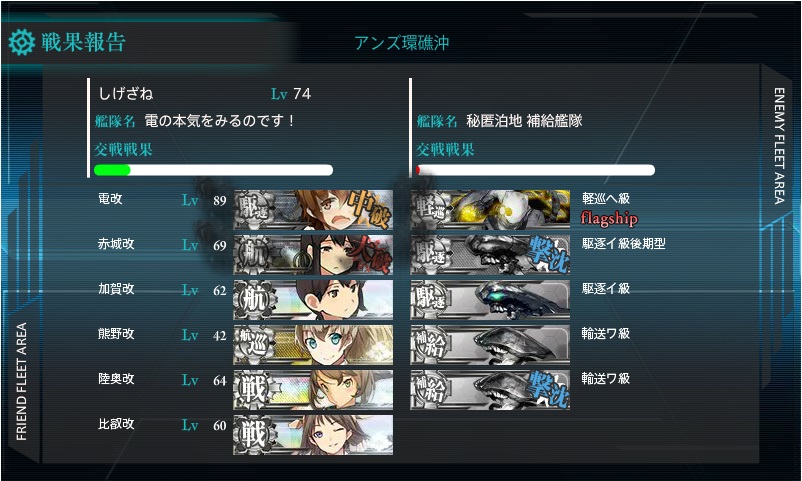
Task: Click the 大破 damage stamp on 赤城改
Action: point(370,254)
